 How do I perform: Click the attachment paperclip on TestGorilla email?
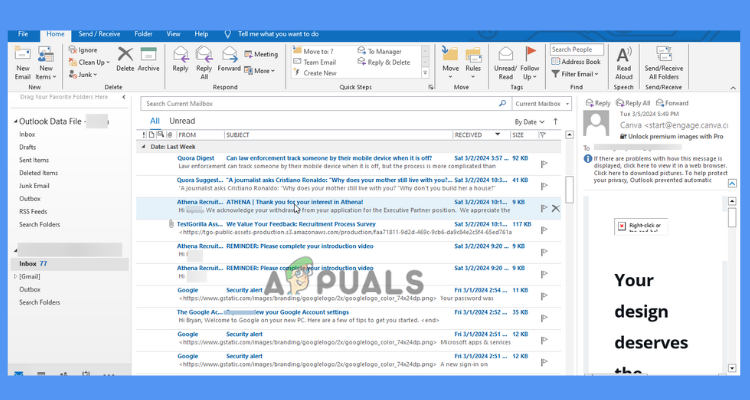[171, 224]
